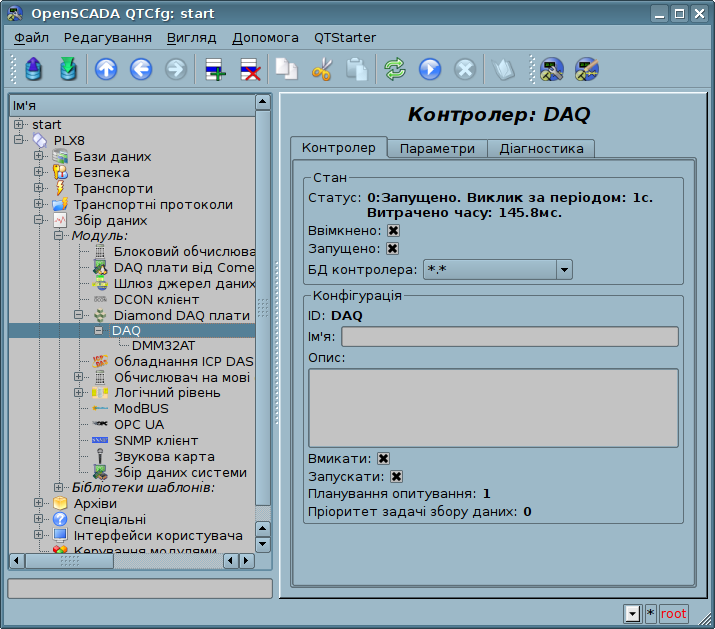This screenshot has height=629, width=715.
Task: Open the БД контролера dropdown
Action: click(564, 269)
